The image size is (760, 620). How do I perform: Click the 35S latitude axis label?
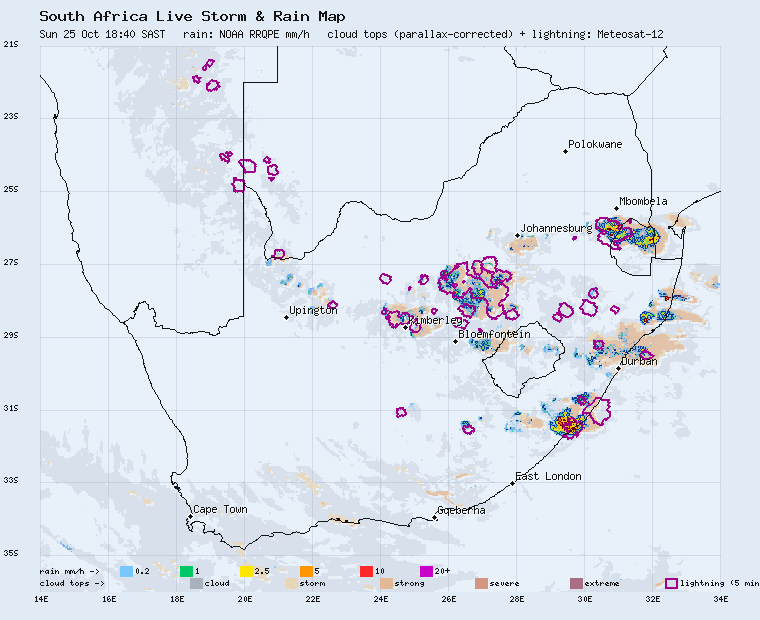11,553
